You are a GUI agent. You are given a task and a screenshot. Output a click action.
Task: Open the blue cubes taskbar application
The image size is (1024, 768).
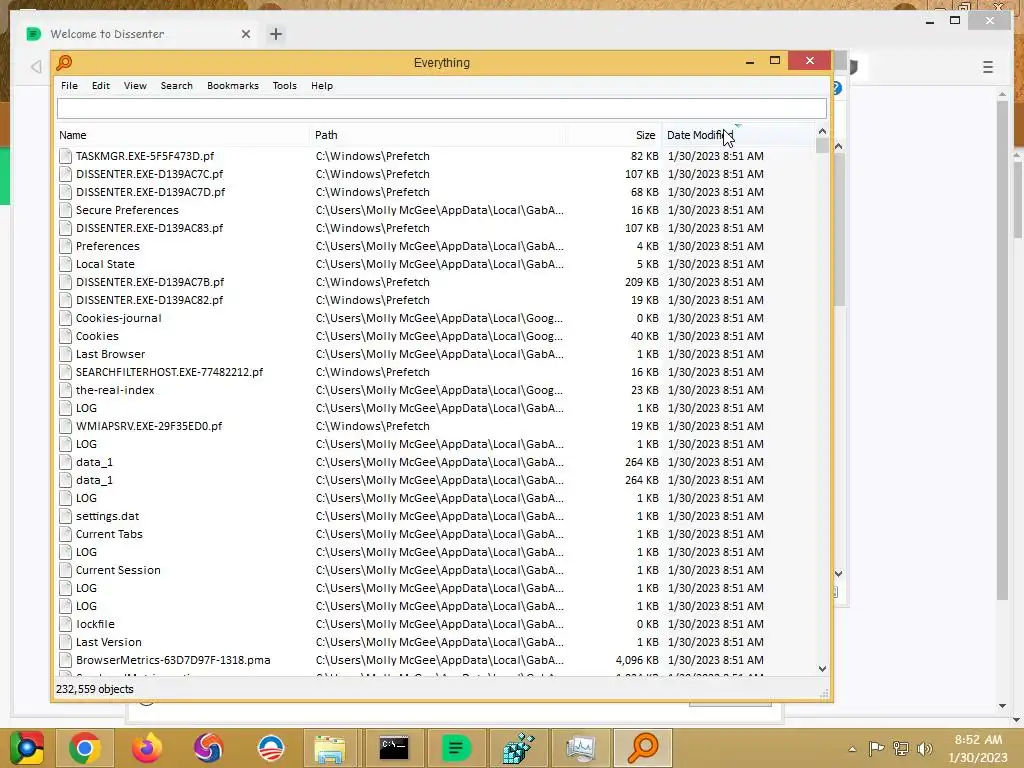(x=519, y=748)
